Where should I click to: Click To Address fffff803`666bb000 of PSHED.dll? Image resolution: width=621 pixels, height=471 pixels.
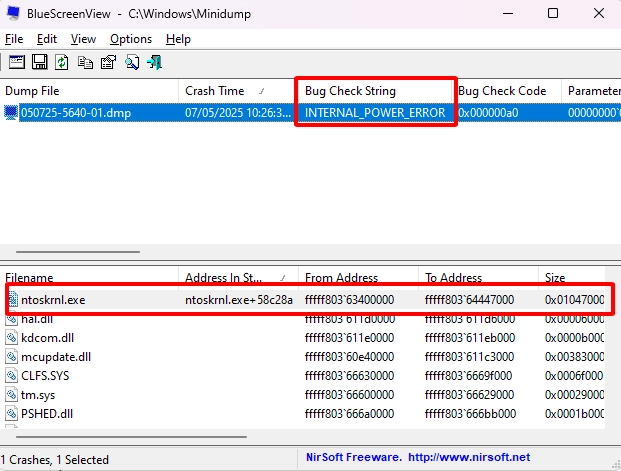[x=470, y=414]
